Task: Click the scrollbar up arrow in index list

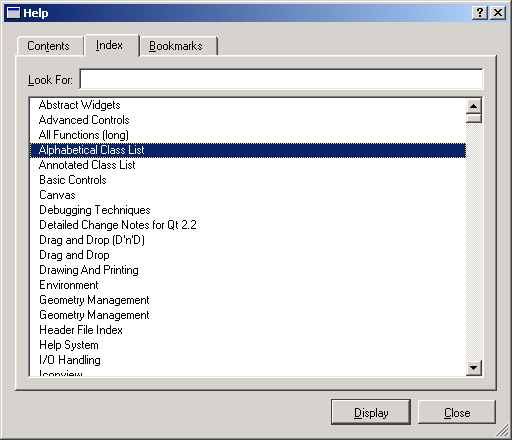Action: 473,106
